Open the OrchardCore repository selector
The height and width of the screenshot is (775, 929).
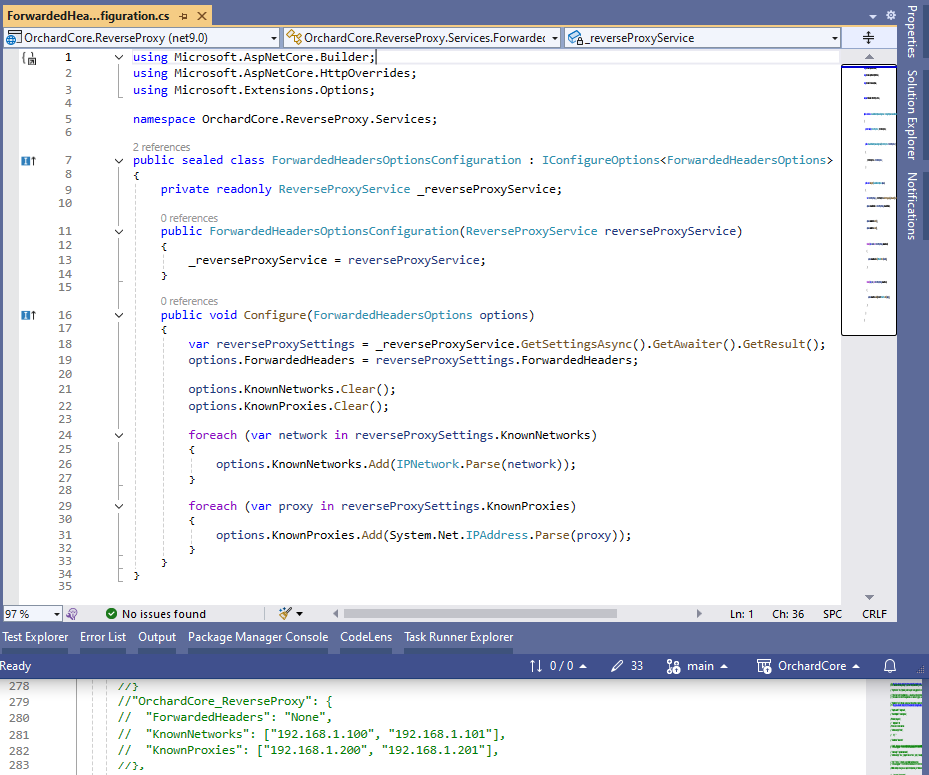[x=818, y=666]
